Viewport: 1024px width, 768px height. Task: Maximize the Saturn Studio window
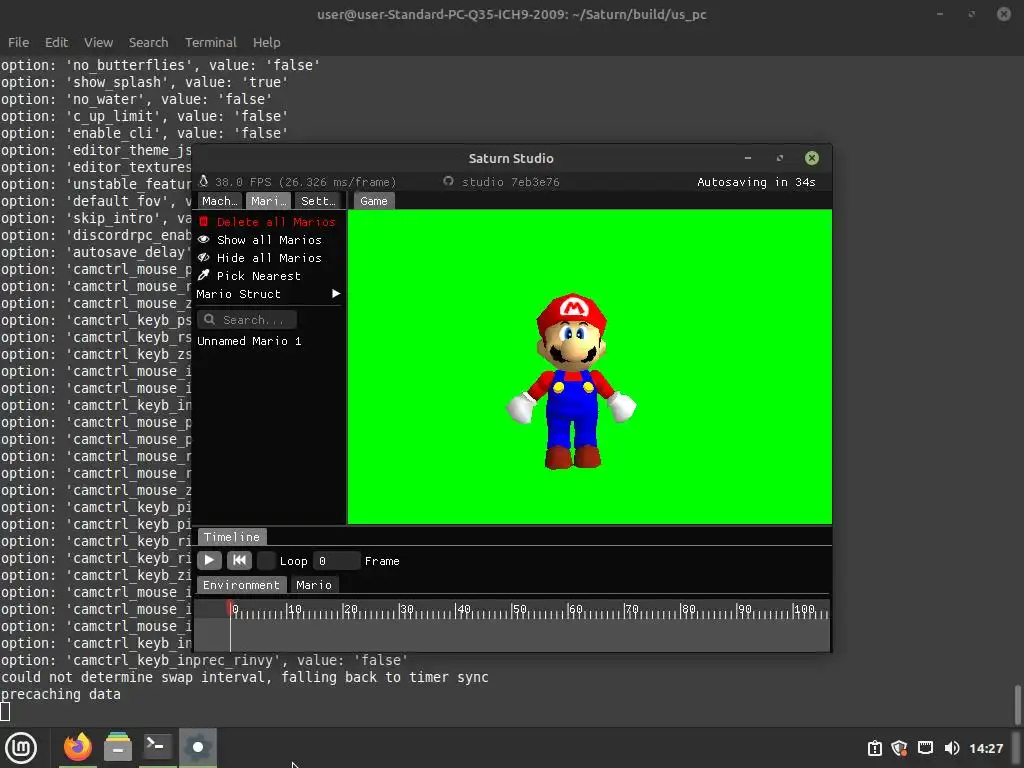[779, 158]
